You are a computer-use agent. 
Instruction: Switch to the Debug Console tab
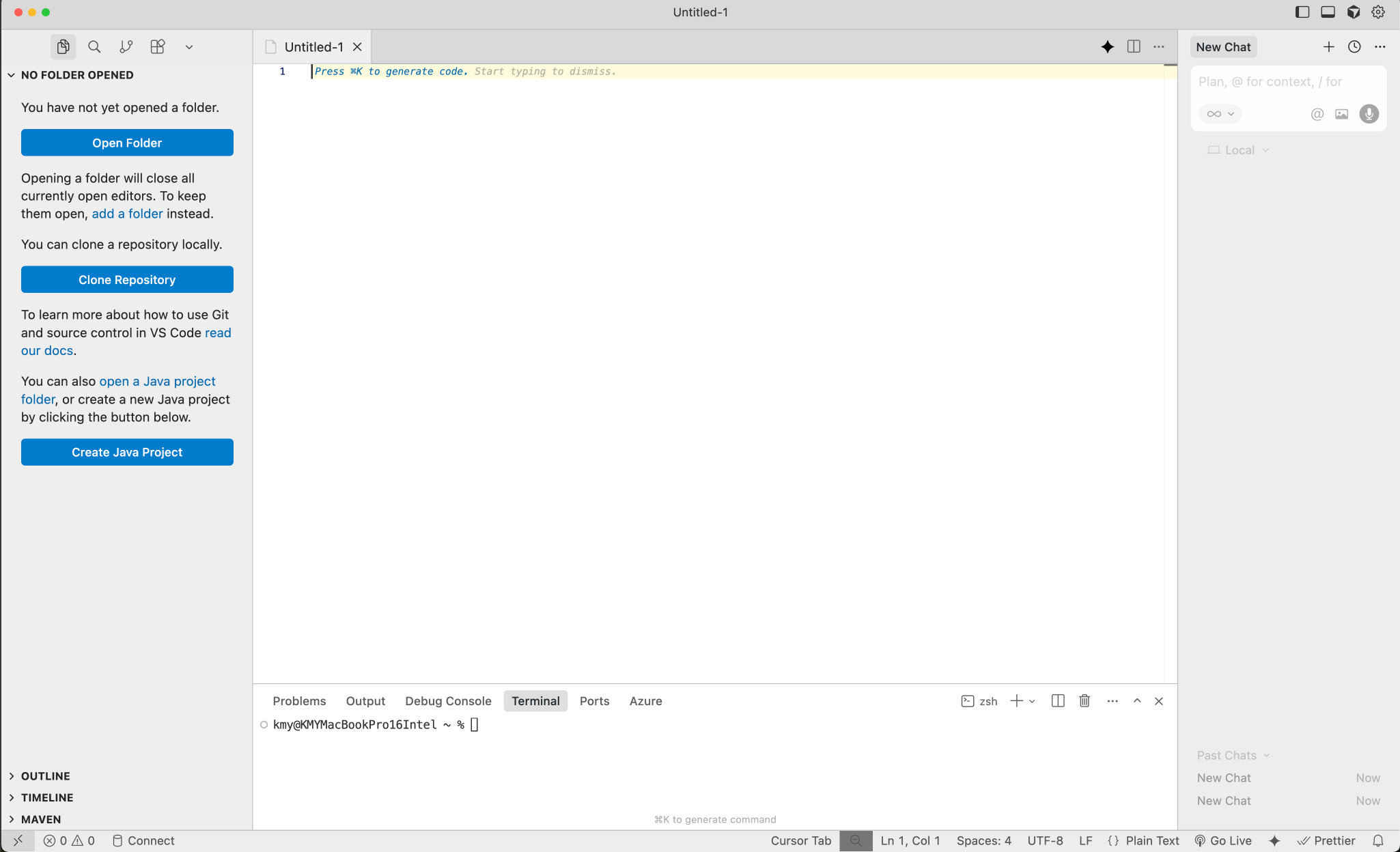448,701
